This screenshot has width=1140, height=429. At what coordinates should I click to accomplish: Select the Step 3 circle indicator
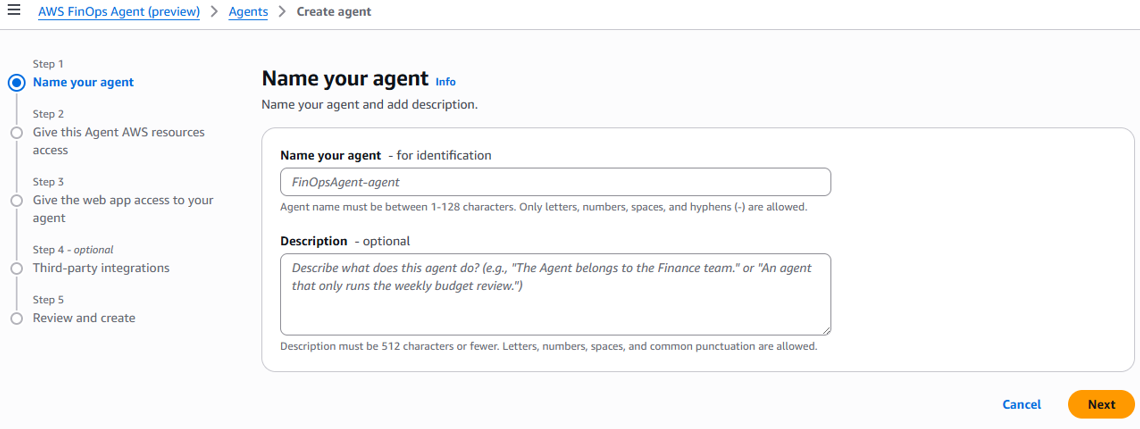(x=17, y=200)
